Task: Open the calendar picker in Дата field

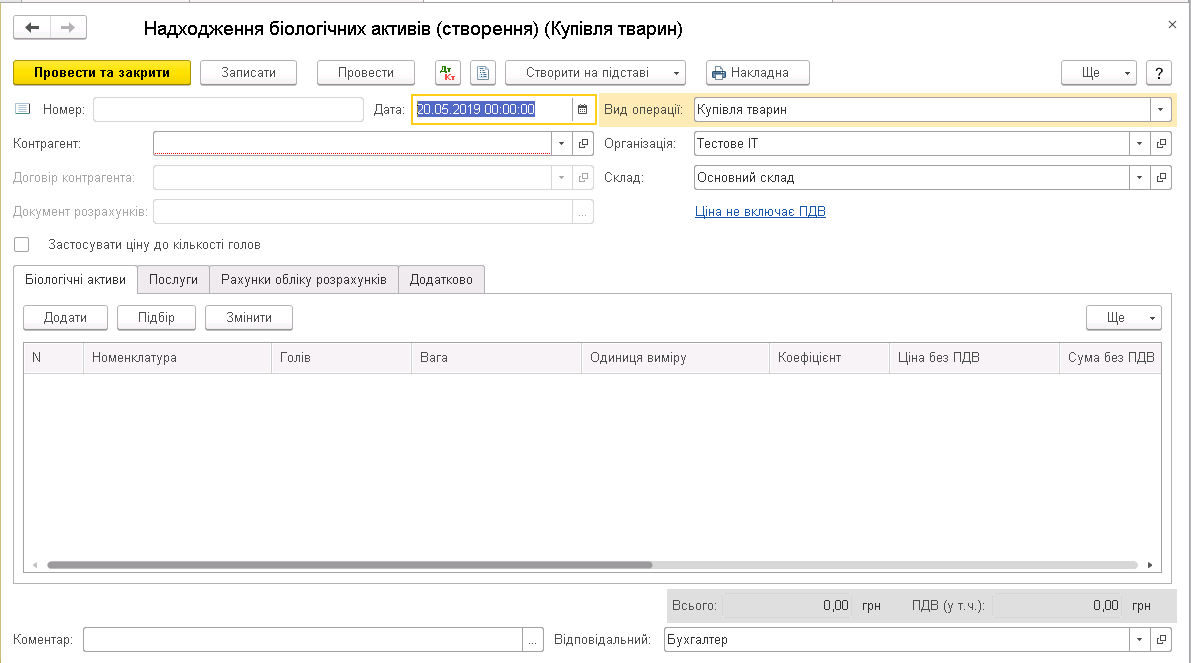Action: point(583,110)
